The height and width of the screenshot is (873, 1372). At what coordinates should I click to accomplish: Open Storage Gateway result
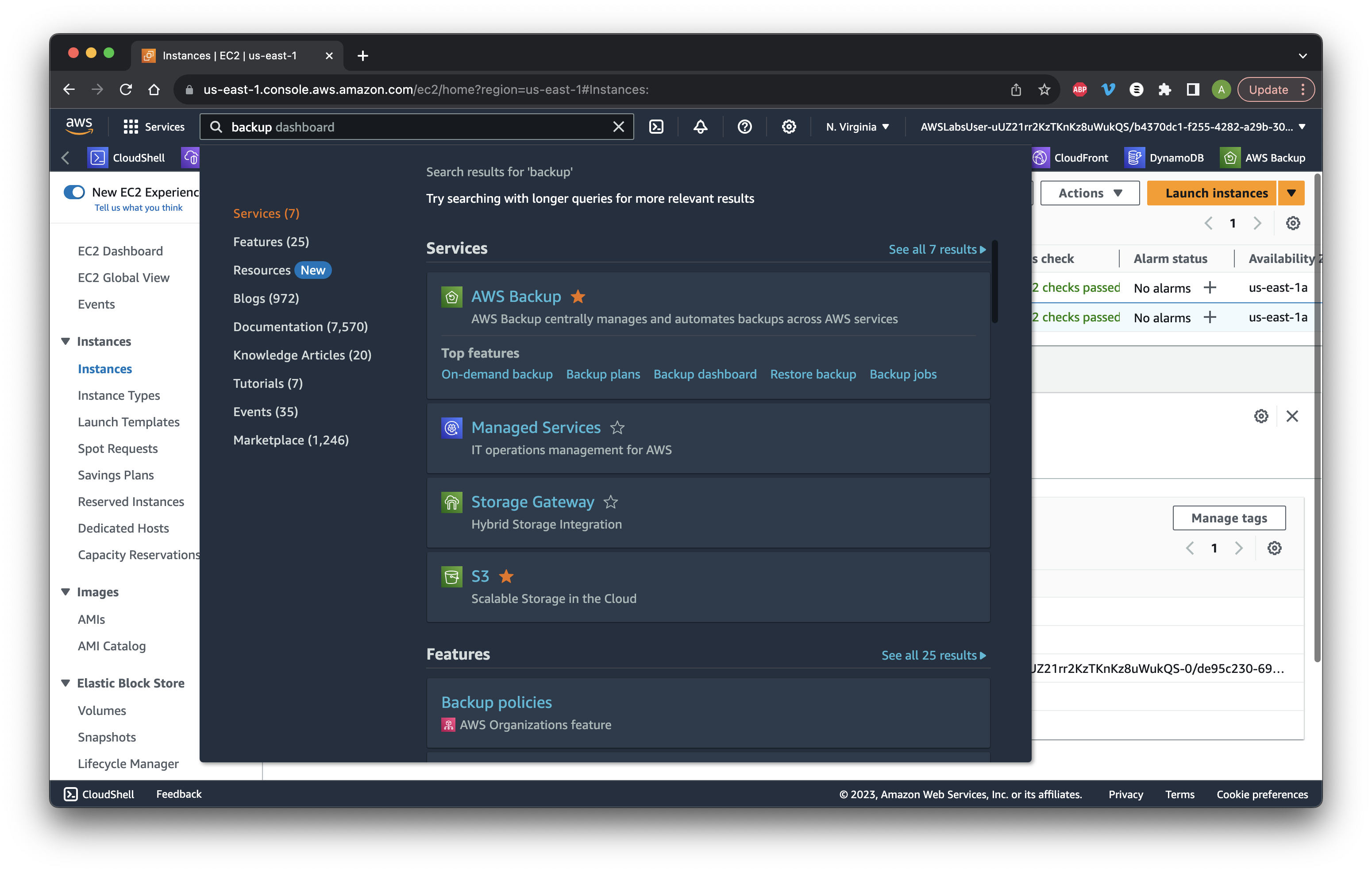[x=532, y=502]
